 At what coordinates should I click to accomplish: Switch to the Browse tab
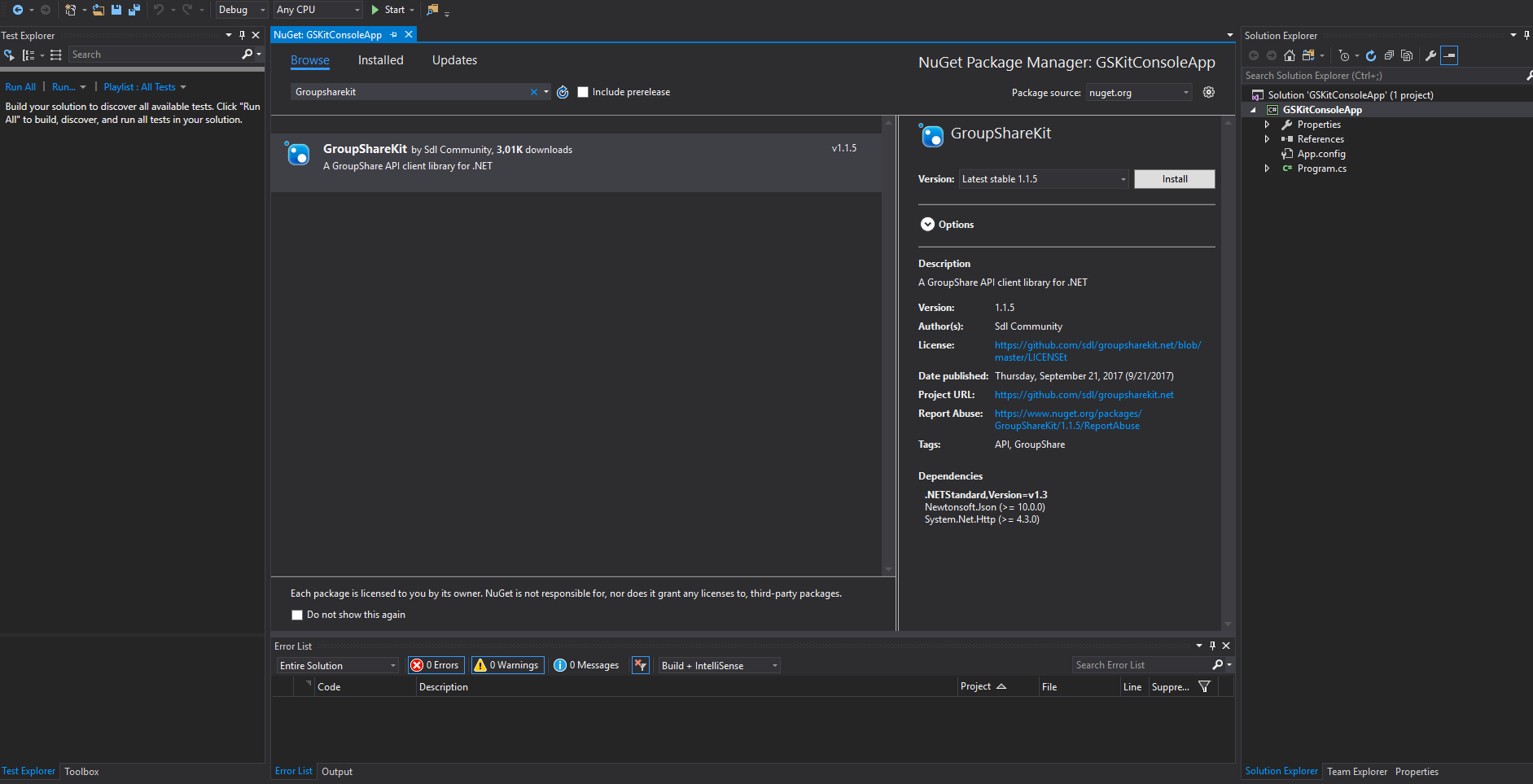[x=310, y=60]
